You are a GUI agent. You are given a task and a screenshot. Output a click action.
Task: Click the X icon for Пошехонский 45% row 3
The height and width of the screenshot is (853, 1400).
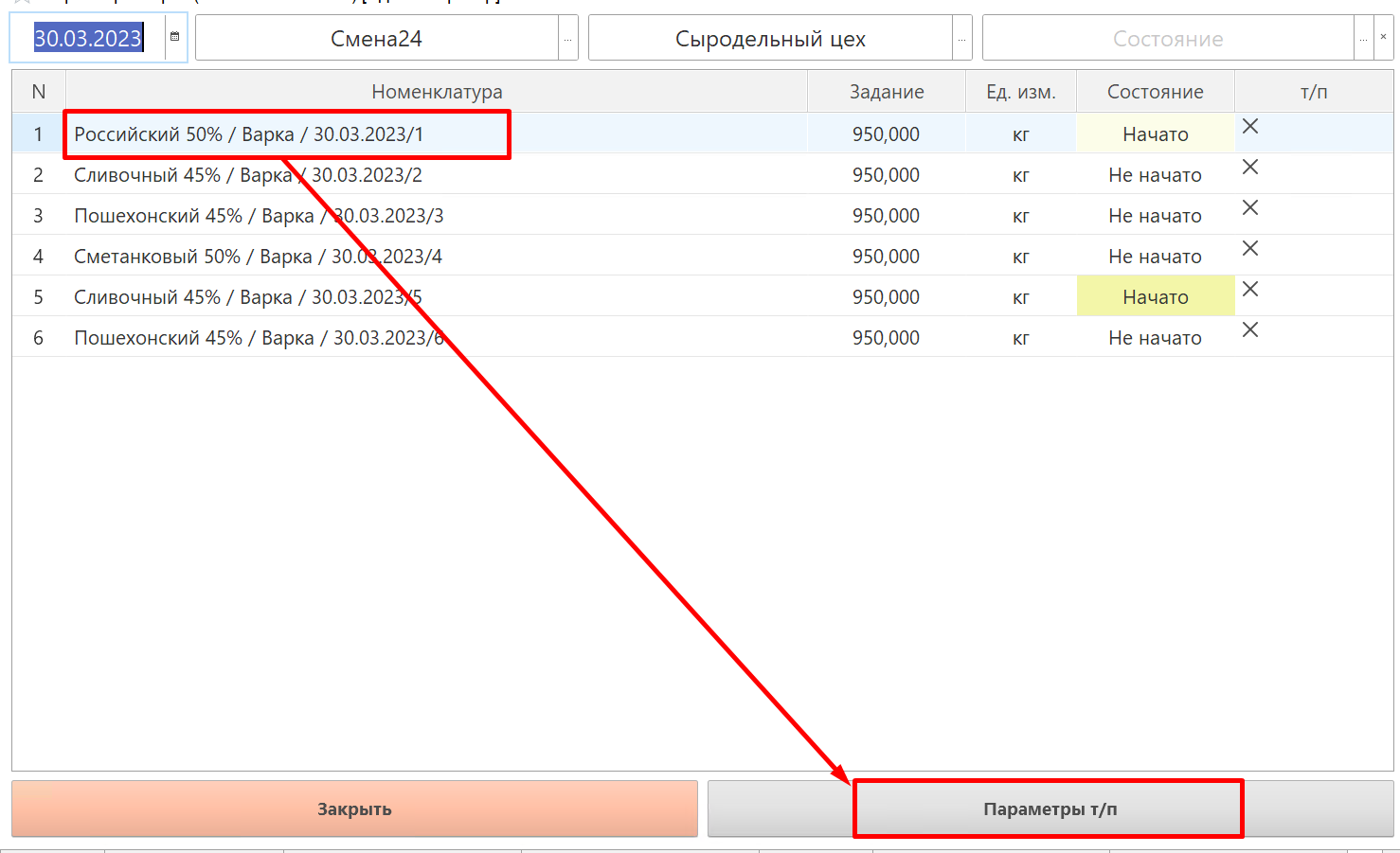point(1250,207)
